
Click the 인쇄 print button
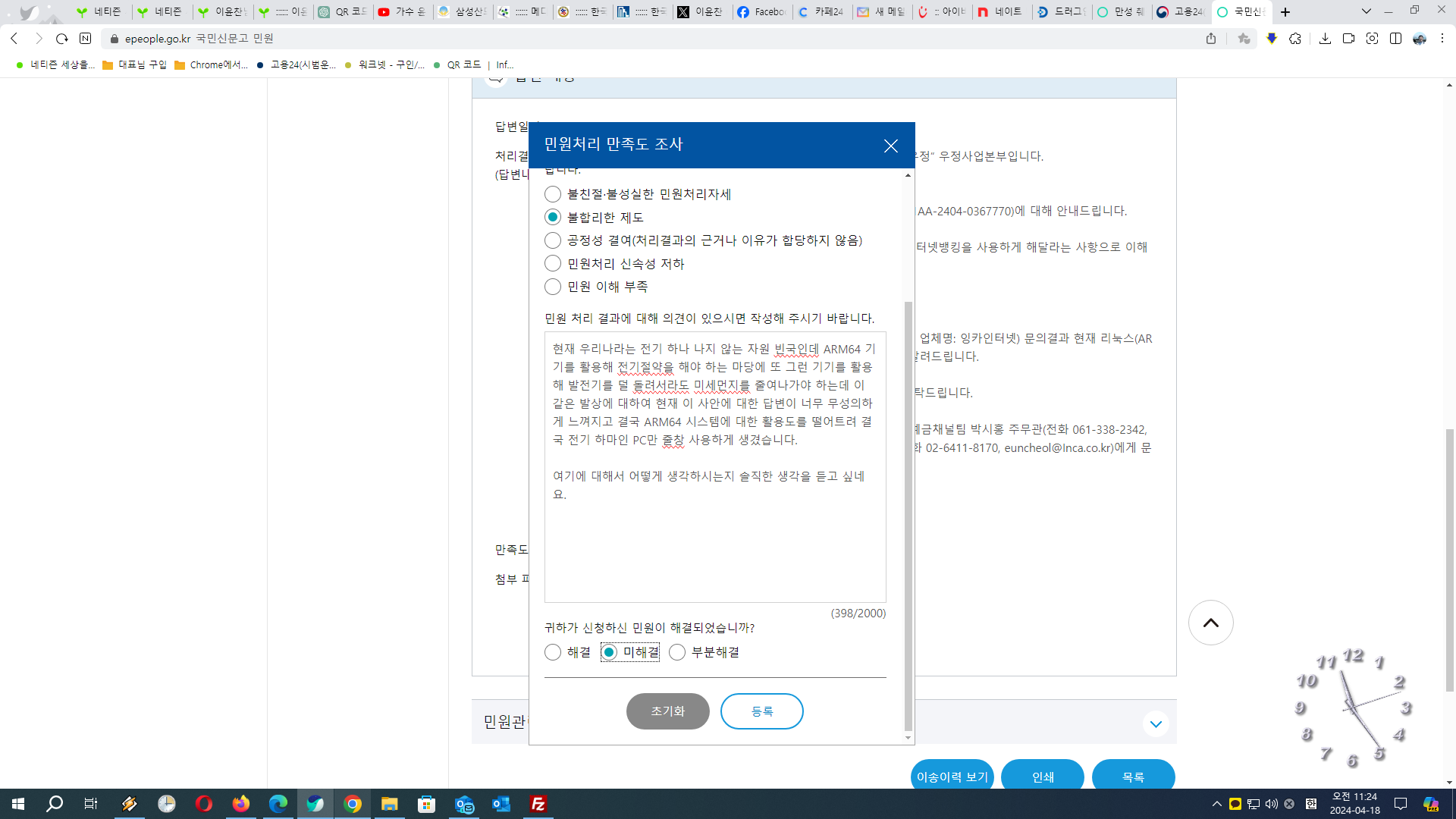(1043, 777)
